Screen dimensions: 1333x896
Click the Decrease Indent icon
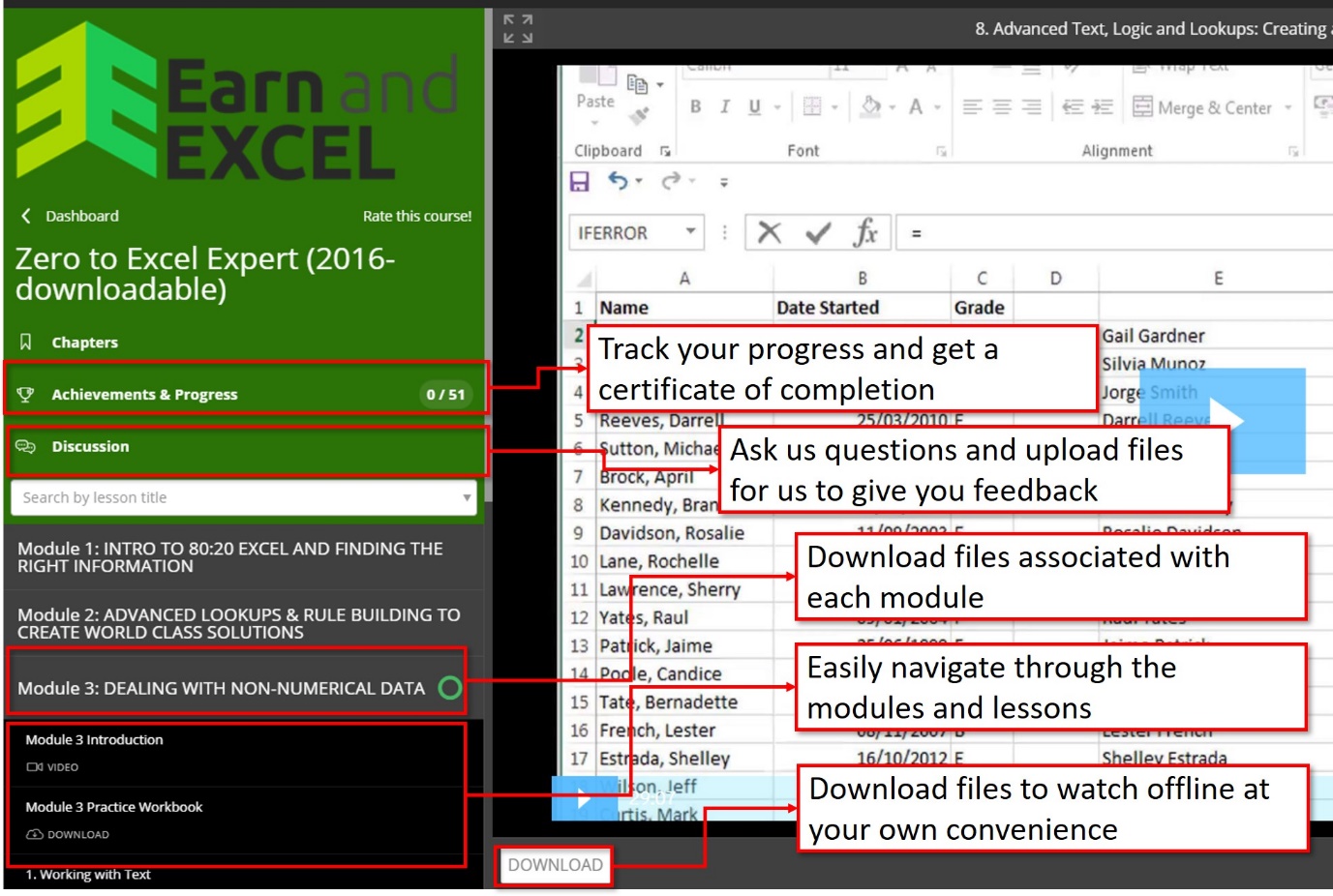click(1073, 106)
